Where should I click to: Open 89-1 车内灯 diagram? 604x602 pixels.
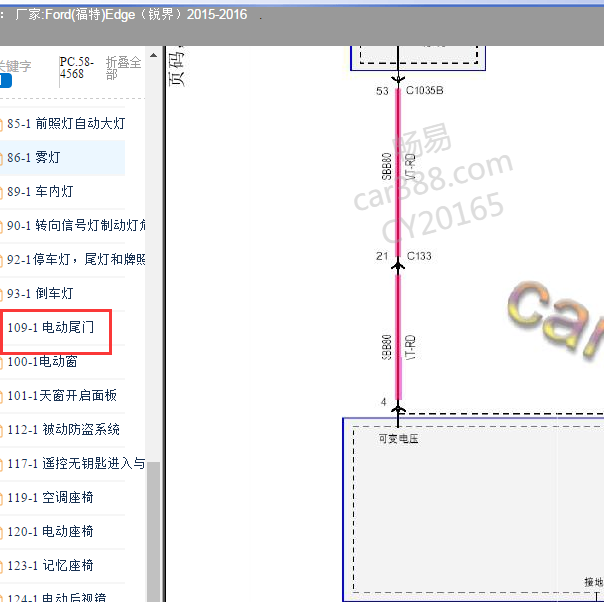tap(40, 191)
